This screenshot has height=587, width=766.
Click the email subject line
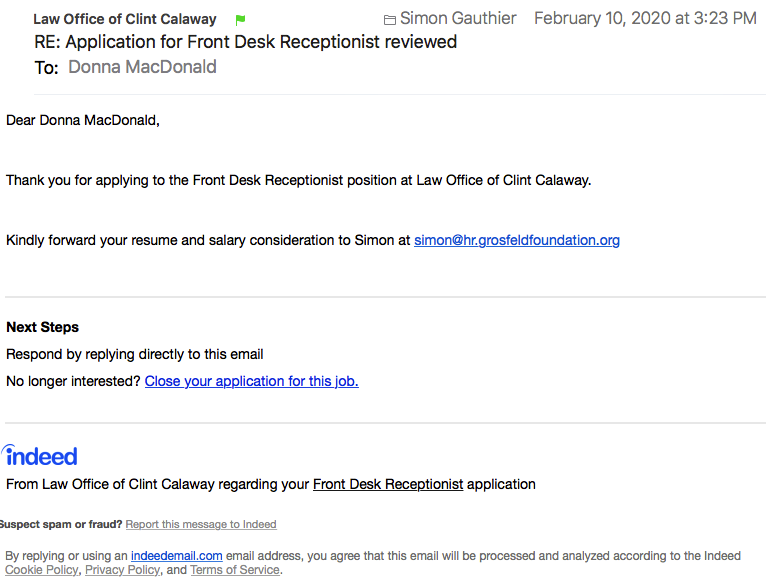coord(245,42)
